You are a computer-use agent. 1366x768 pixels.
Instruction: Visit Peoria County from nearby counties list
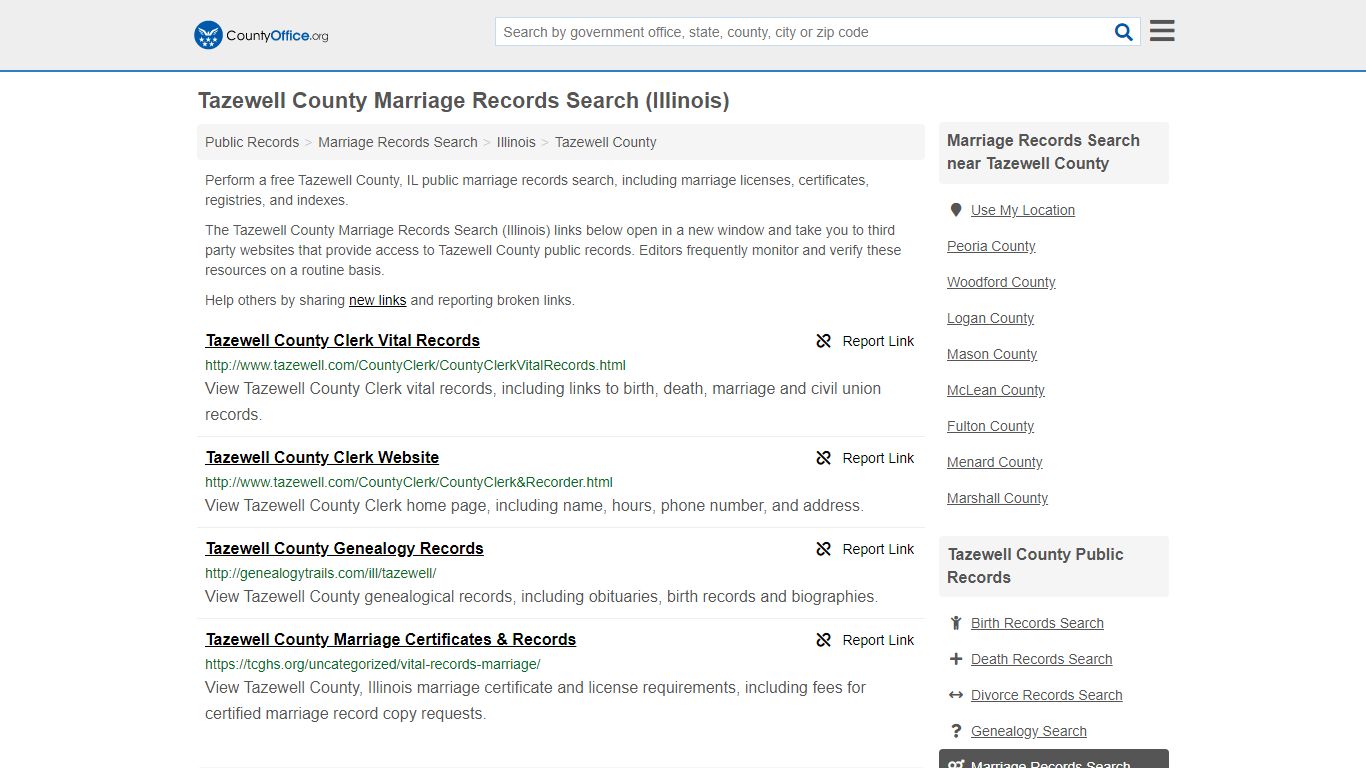(990, 246)
